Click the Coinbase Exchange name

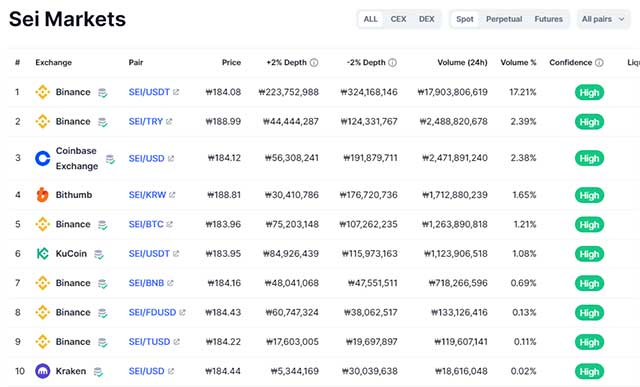(77, 158)
